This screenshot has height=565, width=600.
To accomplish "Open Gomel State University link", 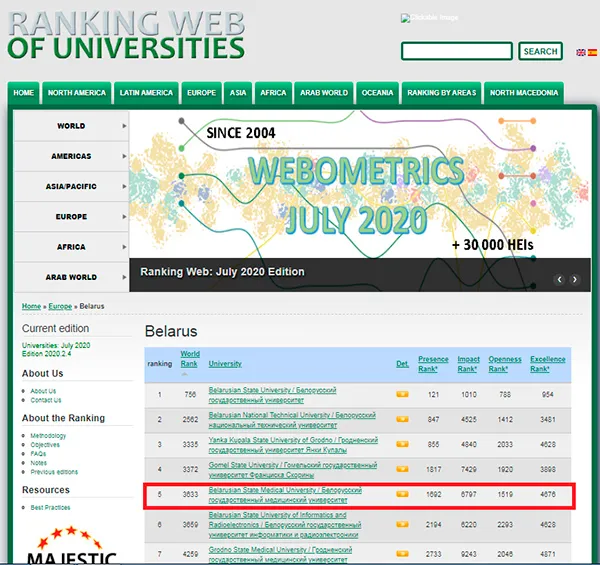I will (x=293, y=469).
